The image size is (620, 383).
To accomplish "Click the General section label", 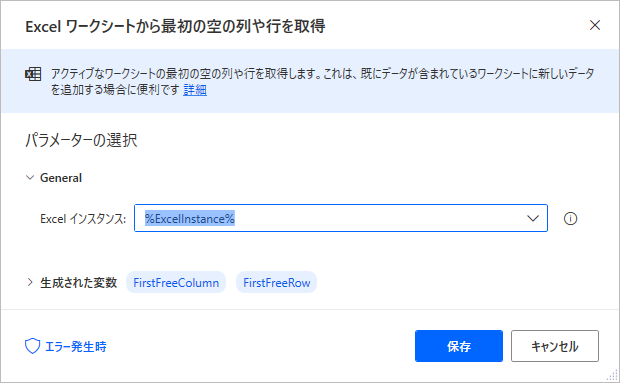I will point(61,178).
